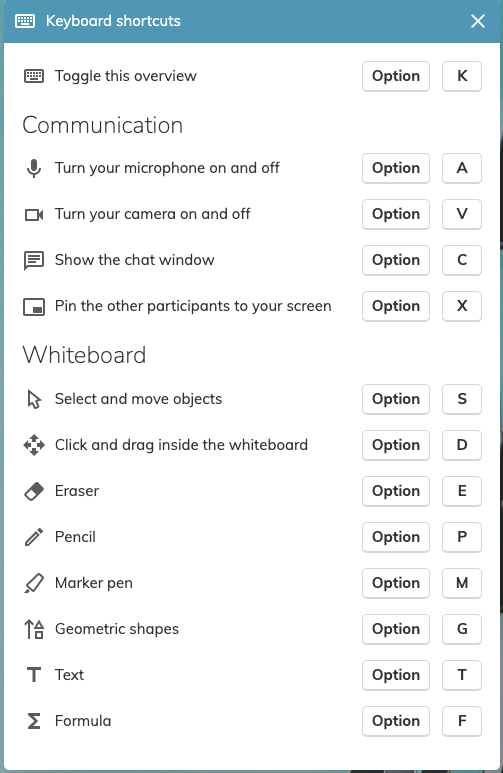Click the pin participants picture-in-picture icon
The width and height of the screenshot is (503, 773).
(x=34, y=307)
